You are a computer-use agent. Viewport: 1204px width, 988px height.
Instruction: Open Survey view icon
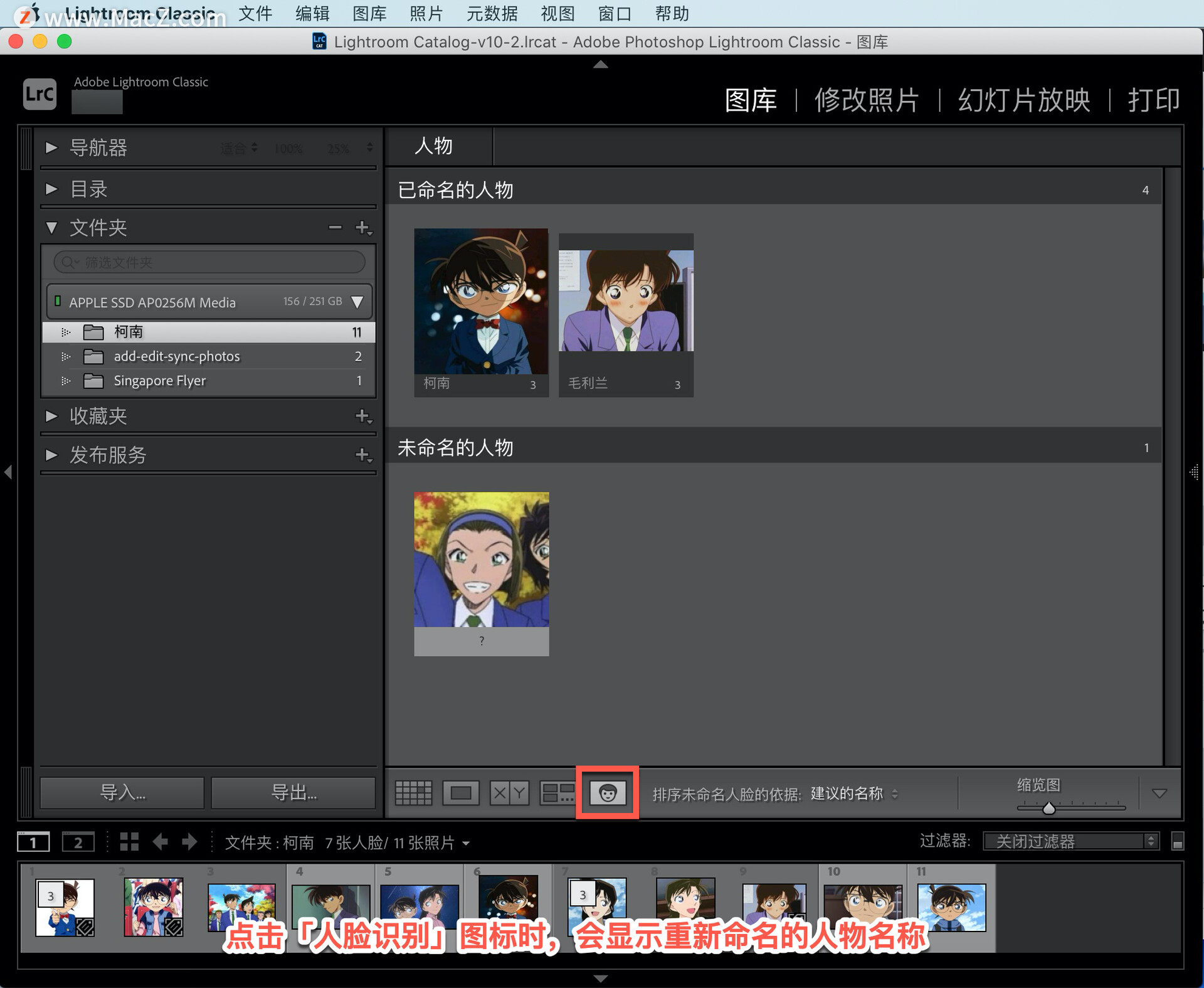coord(557,793)
